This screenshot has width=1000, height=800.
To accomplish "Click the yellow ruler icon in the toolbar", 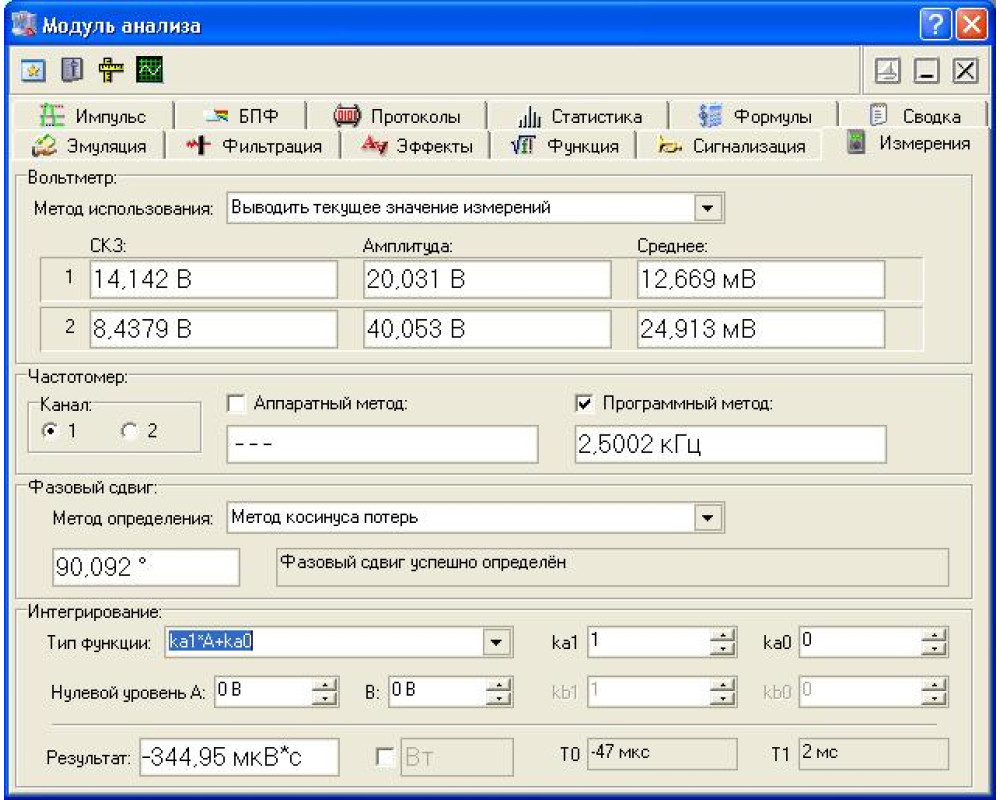I will 111,71.
